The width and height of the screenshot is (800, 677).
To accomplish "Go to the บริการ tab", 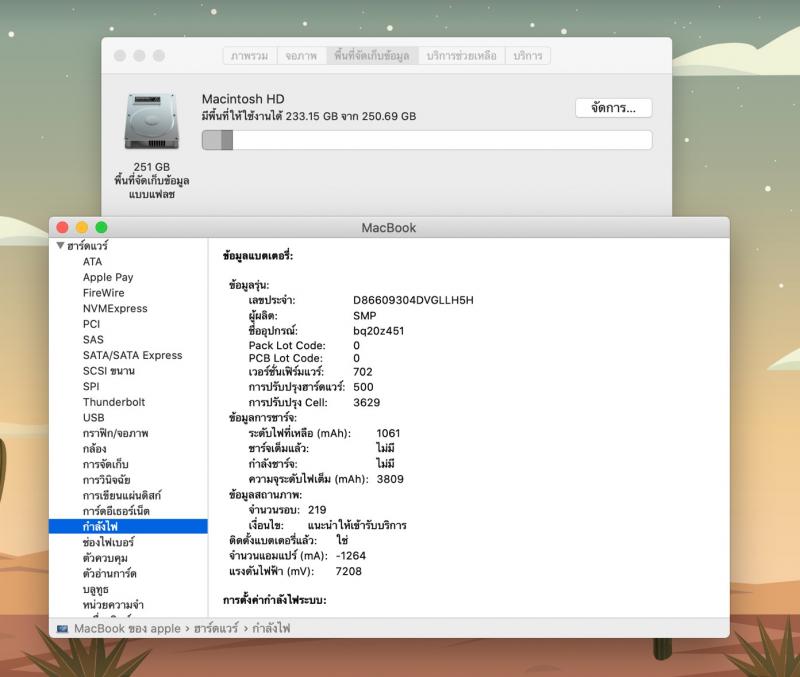I will tap(527, 56).
